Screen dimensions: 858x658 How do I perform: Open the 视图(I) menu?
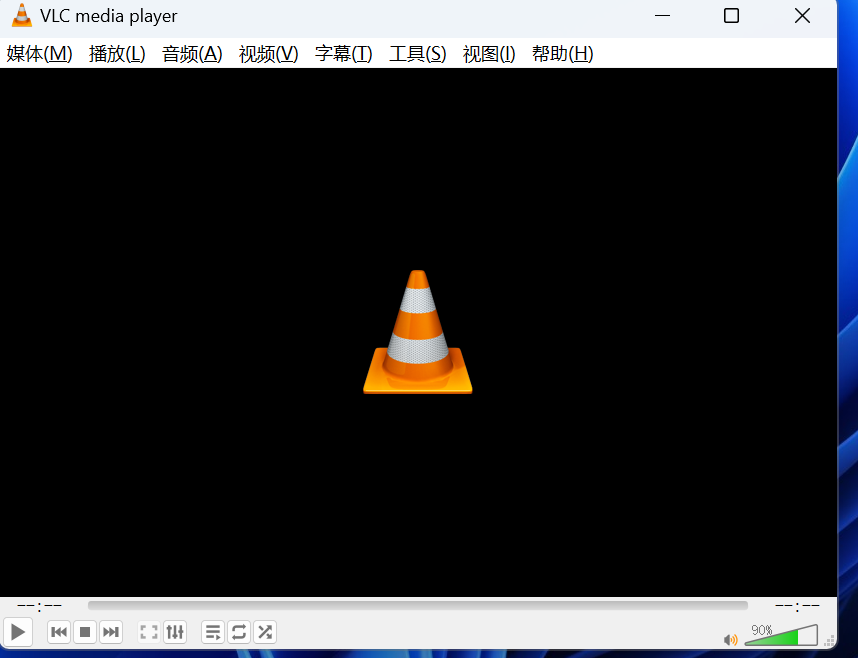489,54
